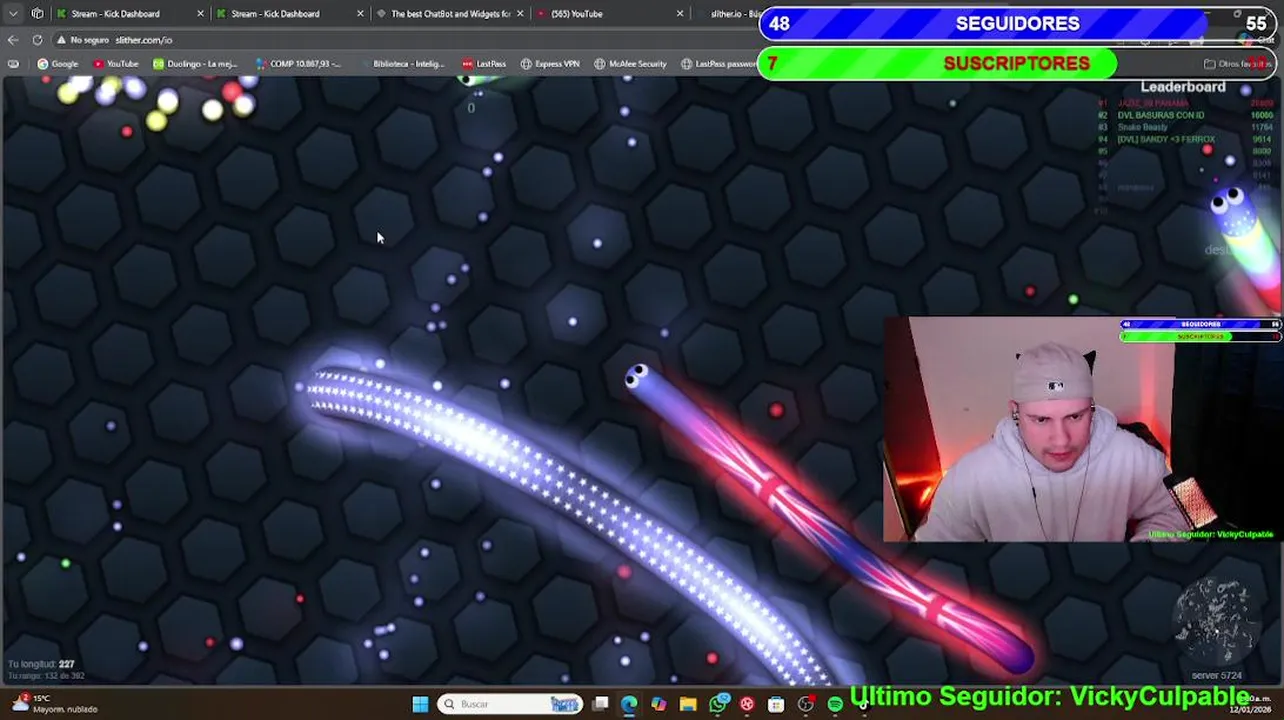Open the McAfee Security bookmark
Screen dimensions: 1284x720
[630, 64]
